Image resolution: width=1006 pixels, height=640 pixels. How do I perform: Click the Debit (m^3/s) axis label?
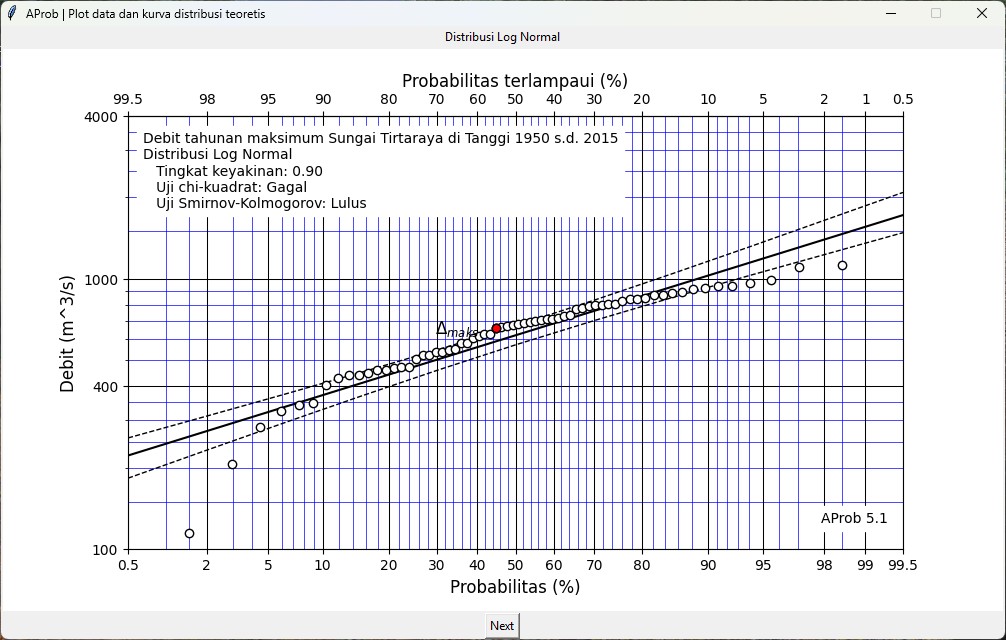[68, 333]
